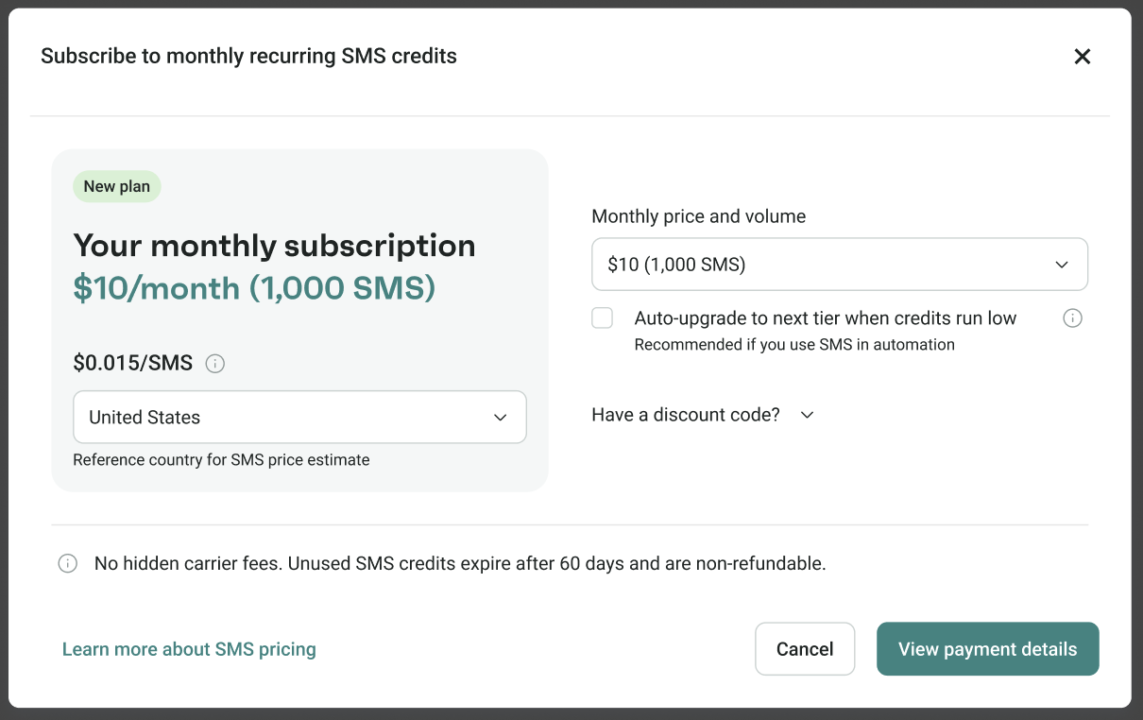Click the New plan badge
The image size is (1143, 720).
[117, 187]
